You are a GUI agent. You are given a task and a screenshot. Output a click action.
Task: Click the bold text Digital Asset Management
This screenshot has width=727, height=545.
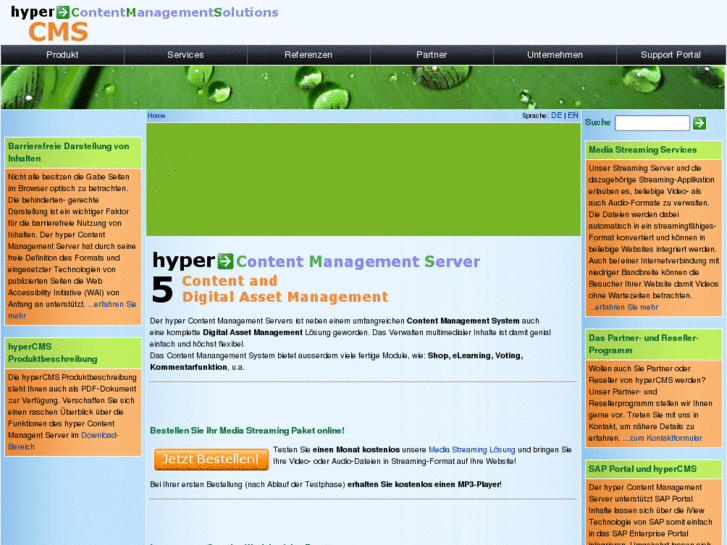[253, 332]
